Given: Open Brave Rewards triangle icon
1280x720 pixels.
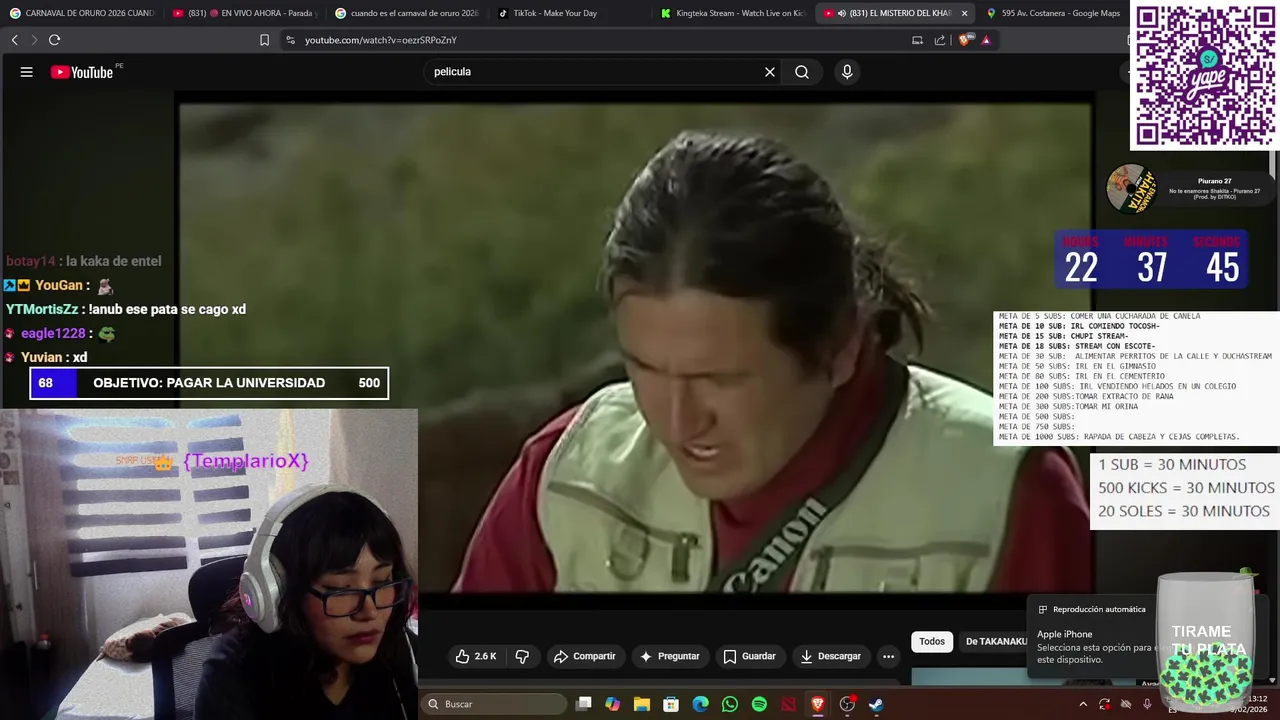Looking at the screenshot, I should point(986,40).
